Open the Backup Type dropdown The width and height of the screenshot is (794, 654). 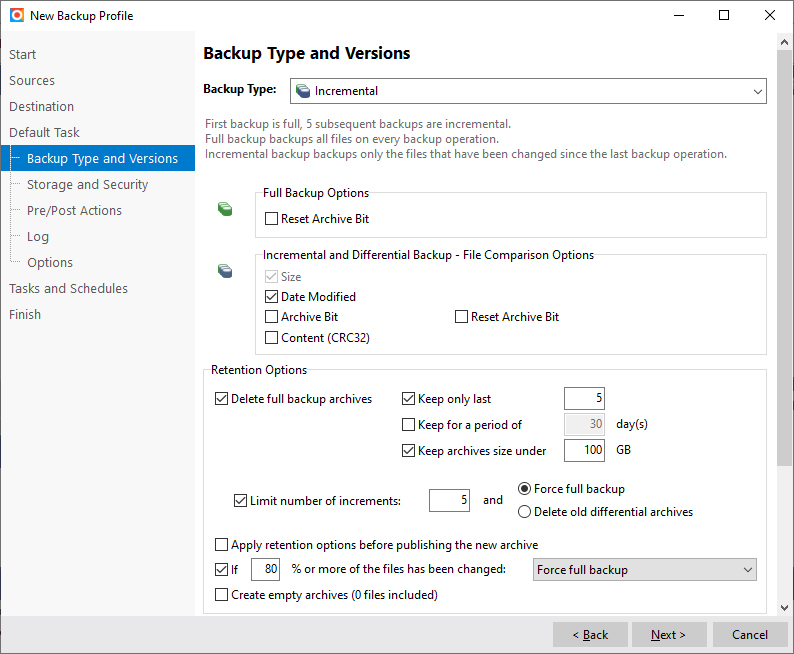tap(528, 91)
